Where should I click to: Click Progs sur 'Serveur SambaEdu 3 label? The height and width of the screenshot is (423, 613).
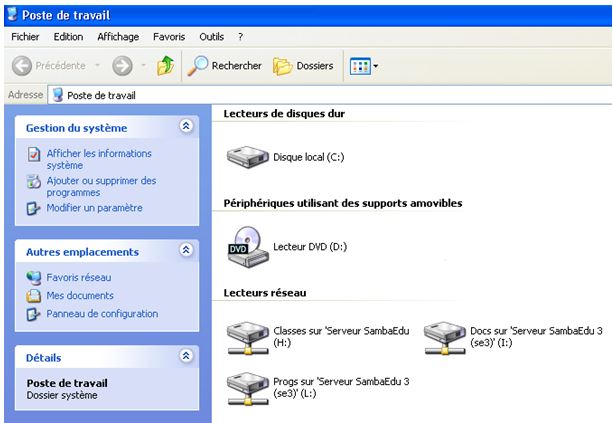pos(341,387)
